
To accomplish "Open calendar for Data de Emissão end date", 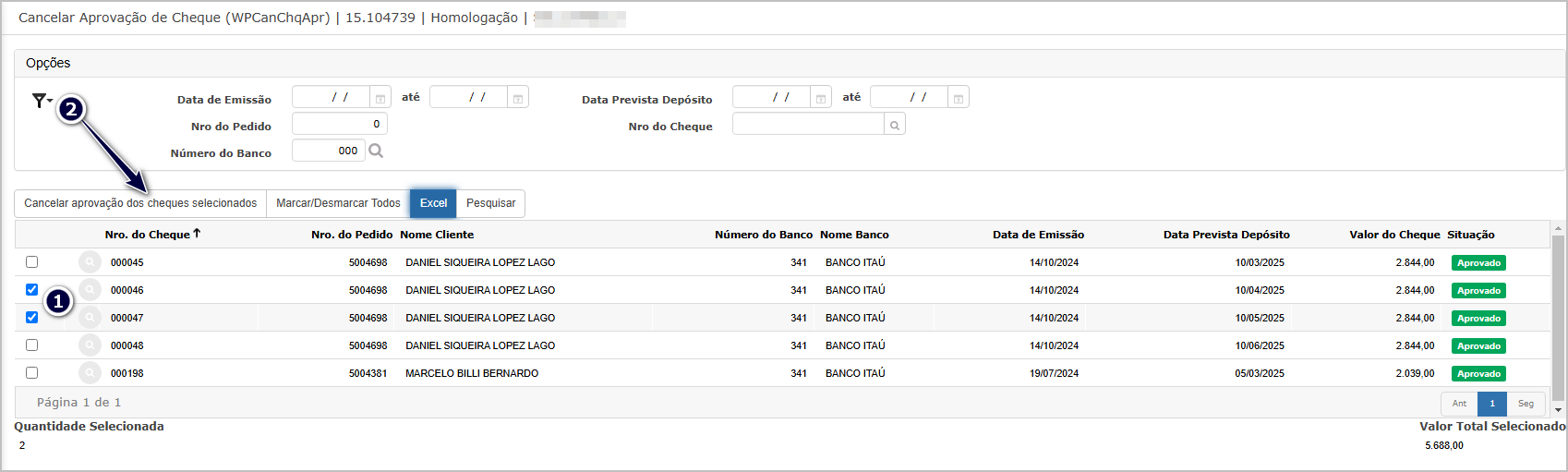I will coord(518,98).
